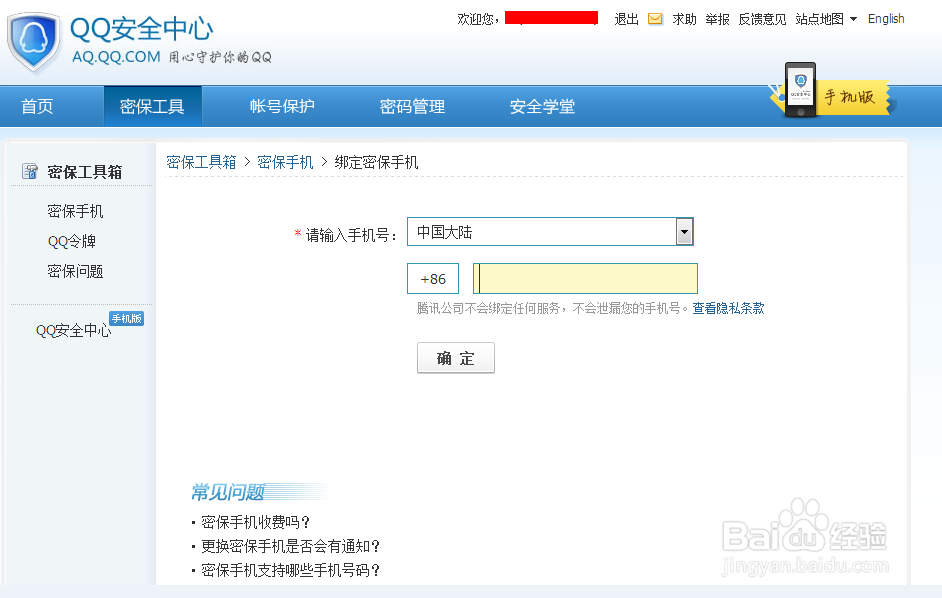942x598 pixels.
Task: Open the 帐号保护 navigation tab
Action: tap(282, 106)
